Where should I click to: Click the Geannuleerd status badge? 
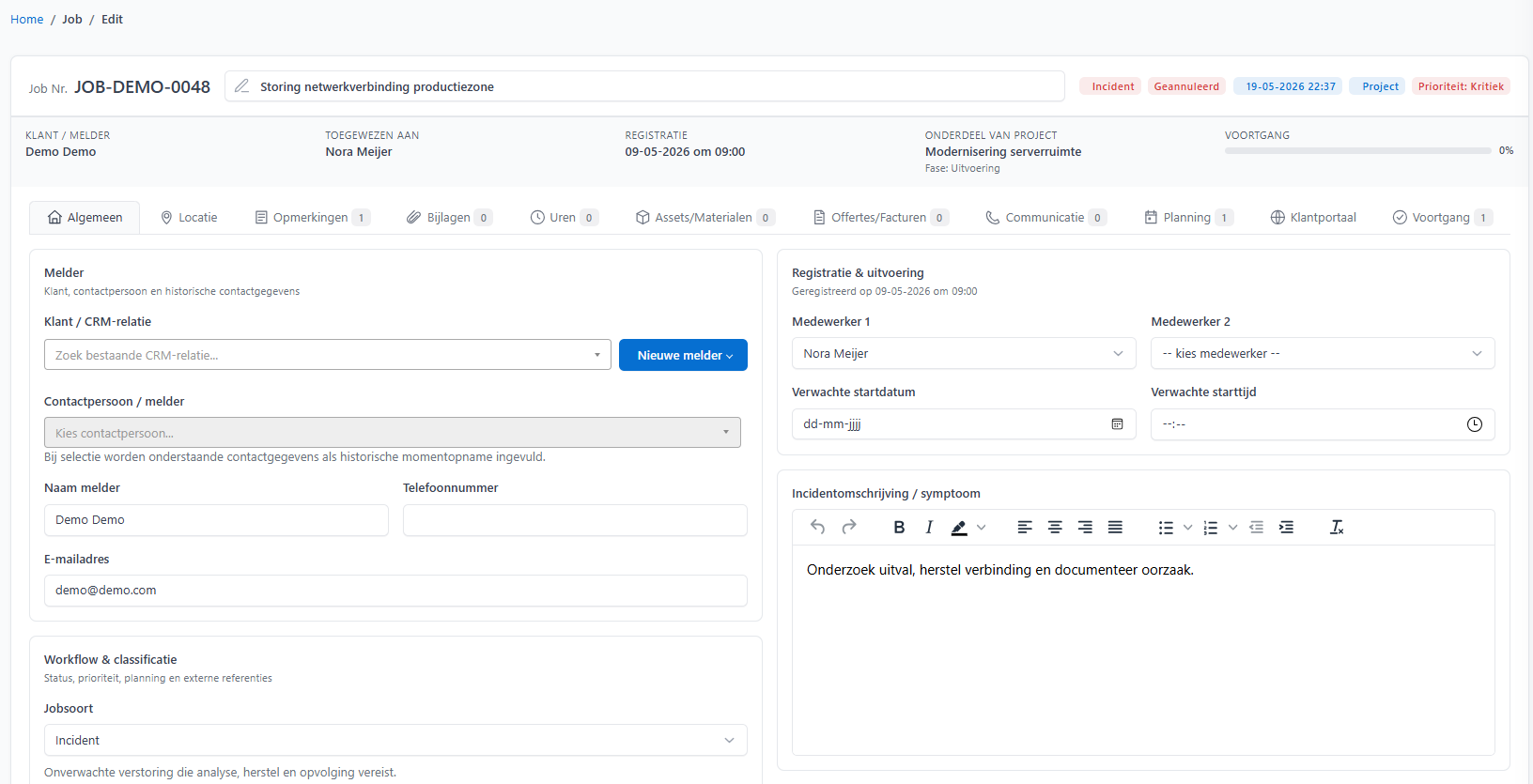(1186, 86)
